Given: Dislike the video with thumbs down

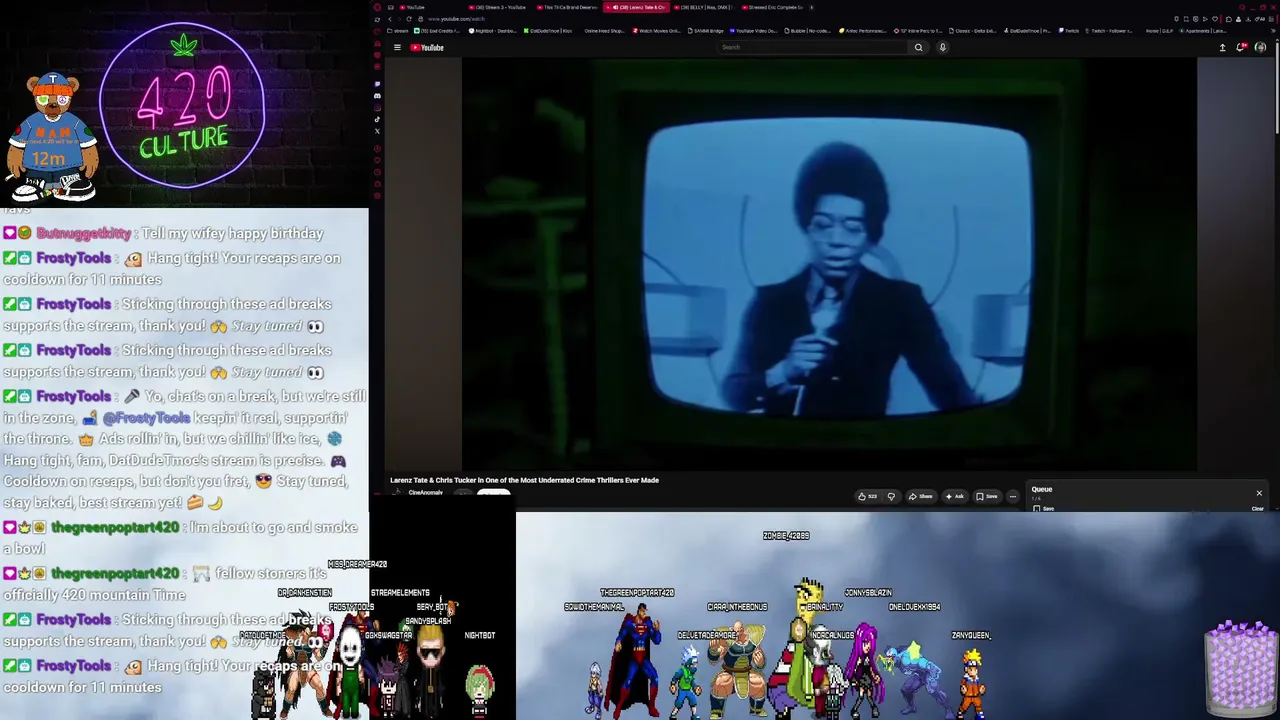Looking at the screenshot, I should click(891, 496).
